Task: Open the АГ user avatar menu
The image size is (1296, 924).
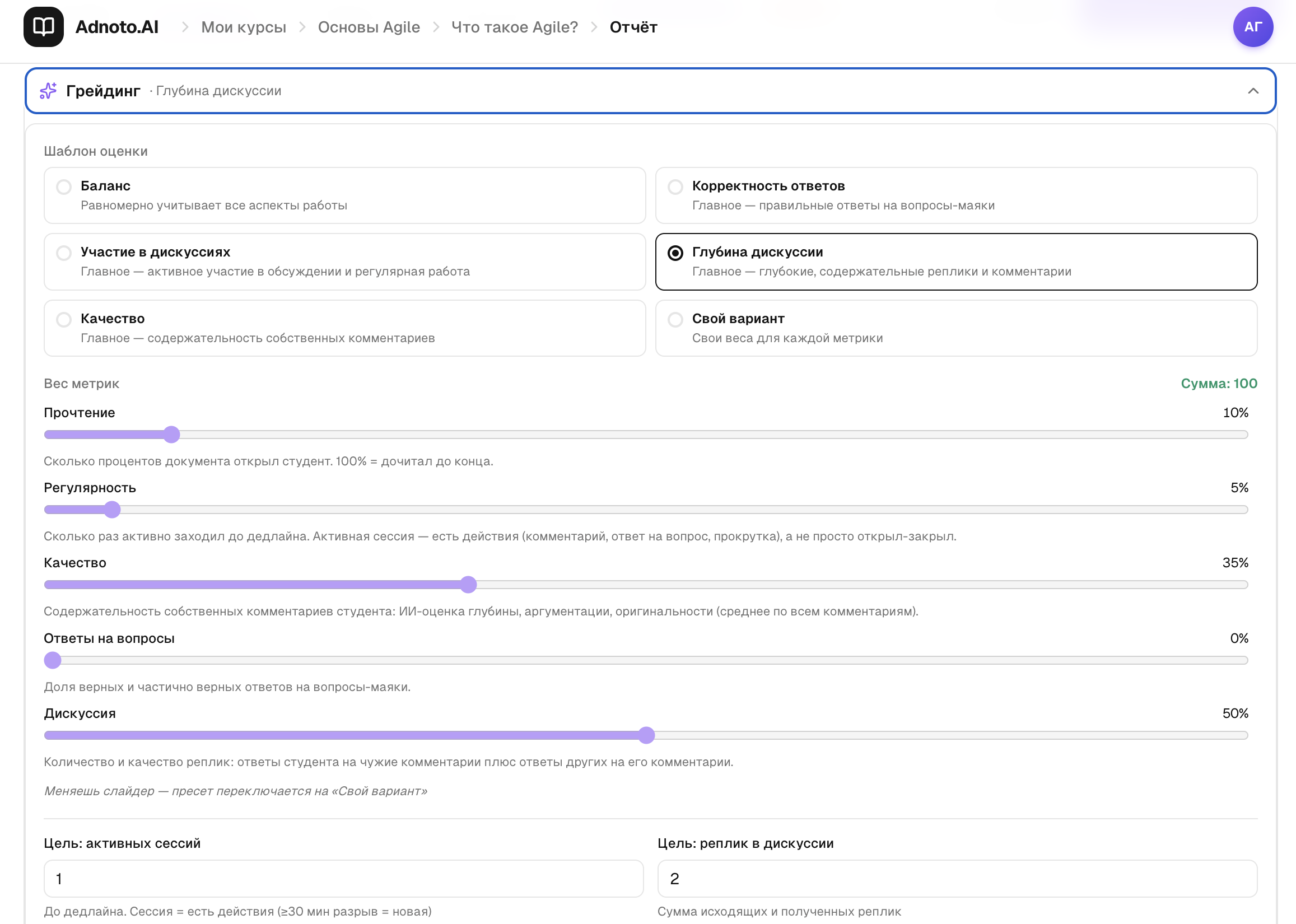Action: (x=1253, y=27)
